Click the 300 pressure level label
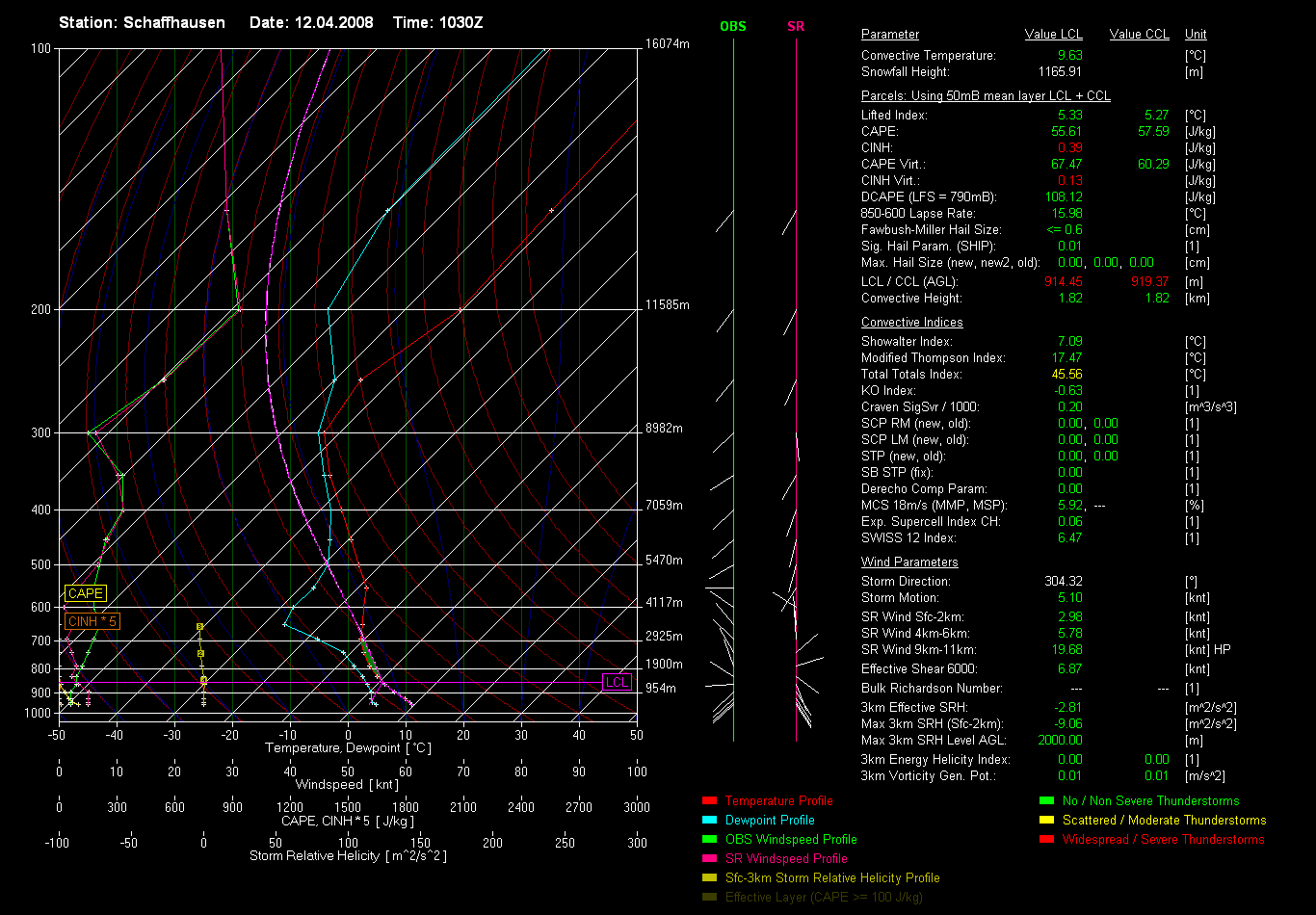1316x915 pixels. pyautogui.click(x=40, y=433)
